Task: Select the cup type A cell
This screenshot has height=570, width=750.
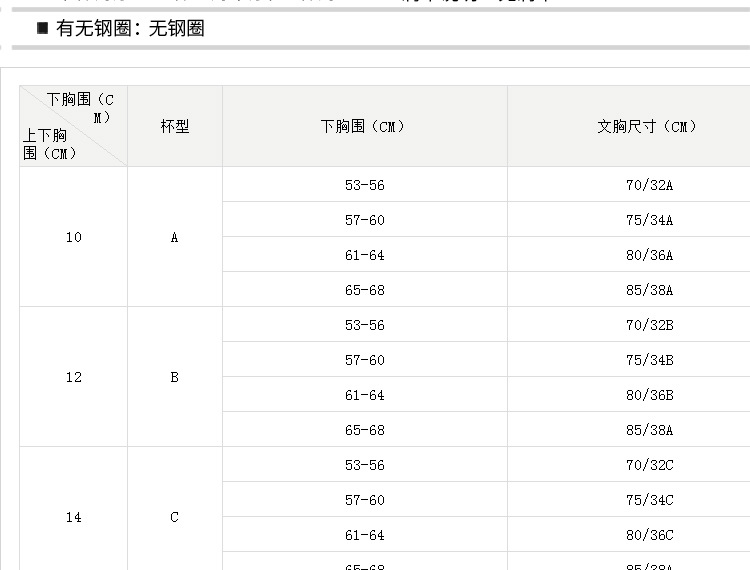Action: [174, 237]
